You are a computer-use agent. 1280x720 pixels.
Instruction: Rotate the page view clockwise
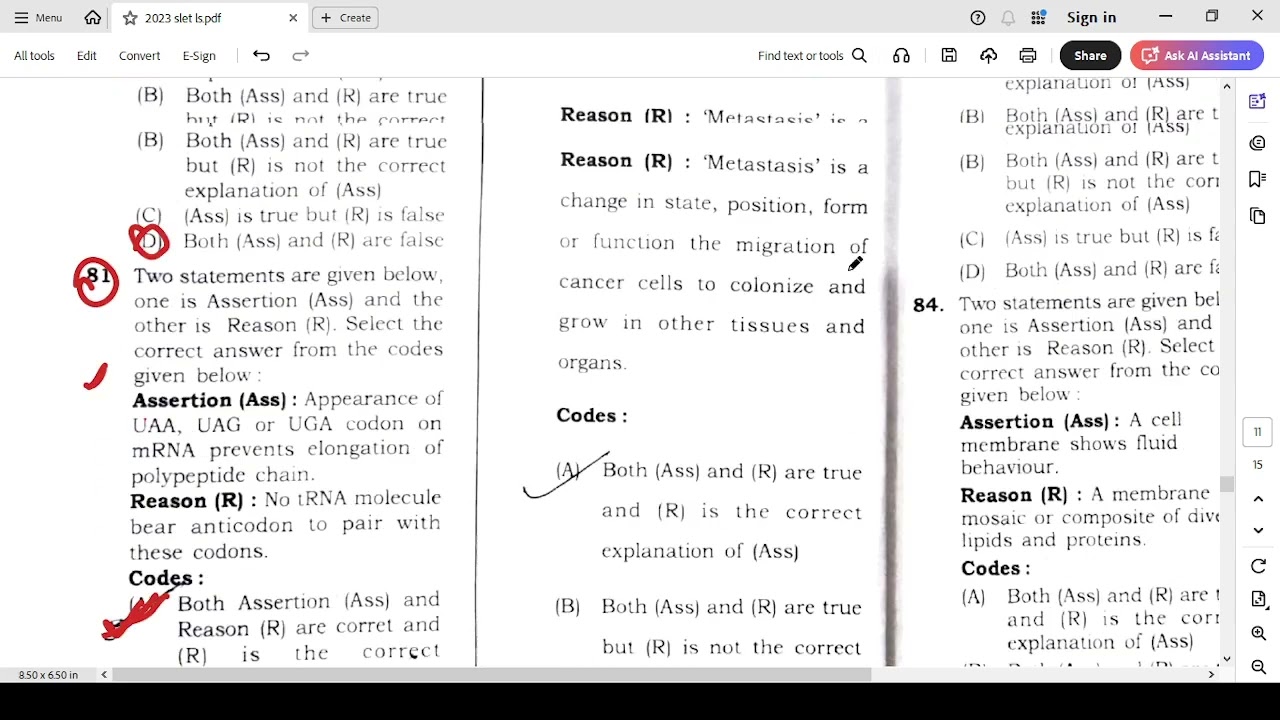1258,567
